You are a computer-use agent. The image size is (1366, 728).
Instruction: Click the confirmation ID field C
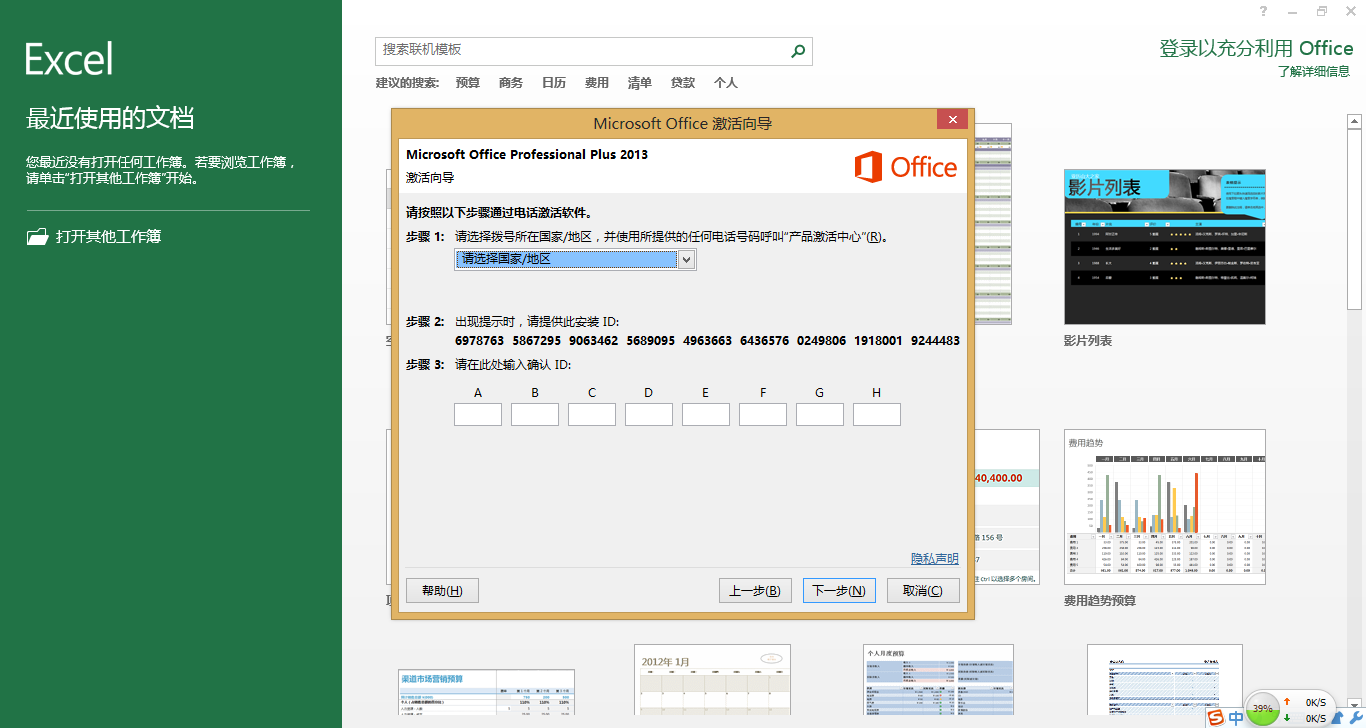[x=592, y=414]
